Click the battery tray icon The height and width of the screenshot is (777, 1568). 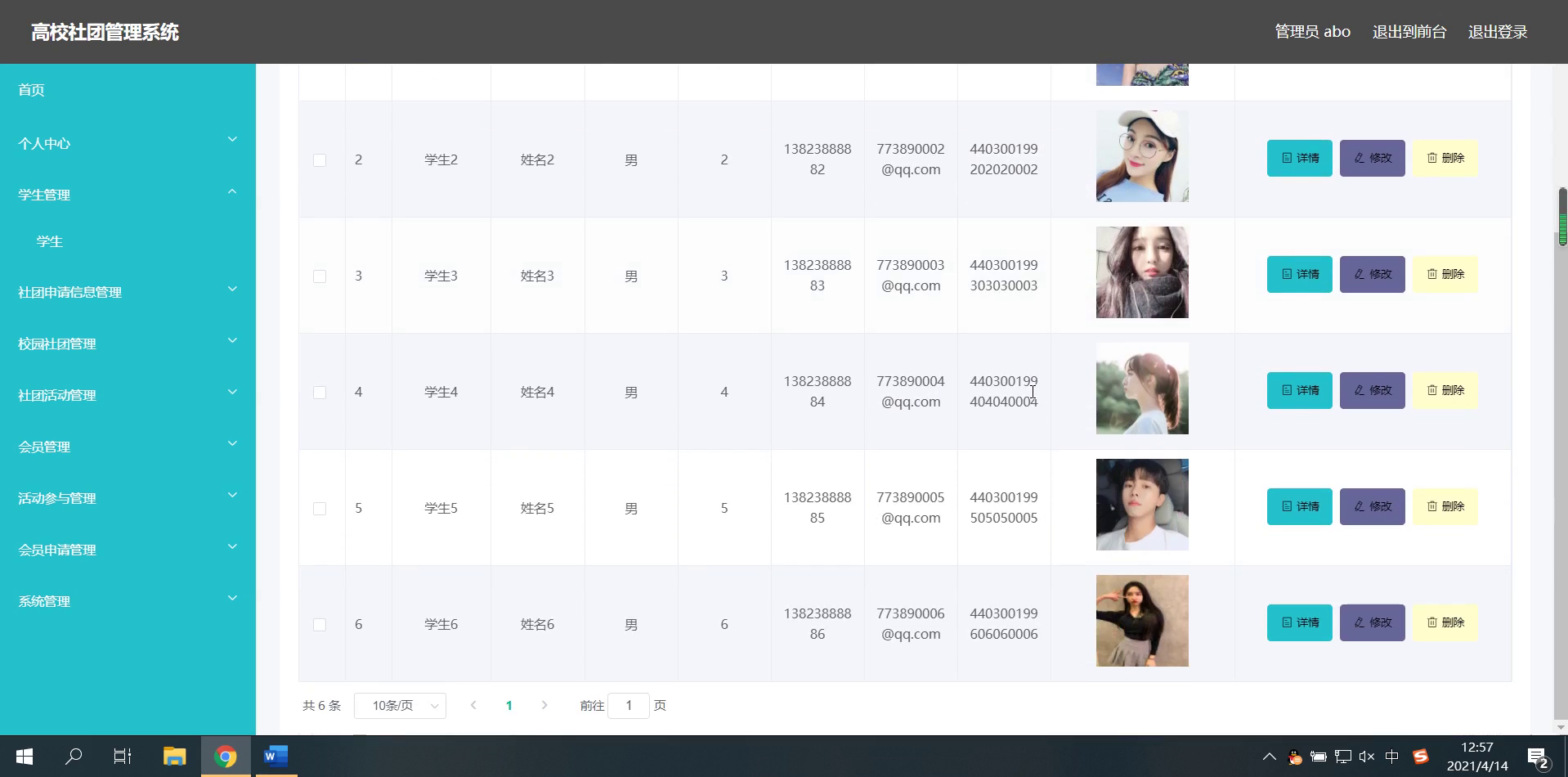click(x=1318, y=757)
